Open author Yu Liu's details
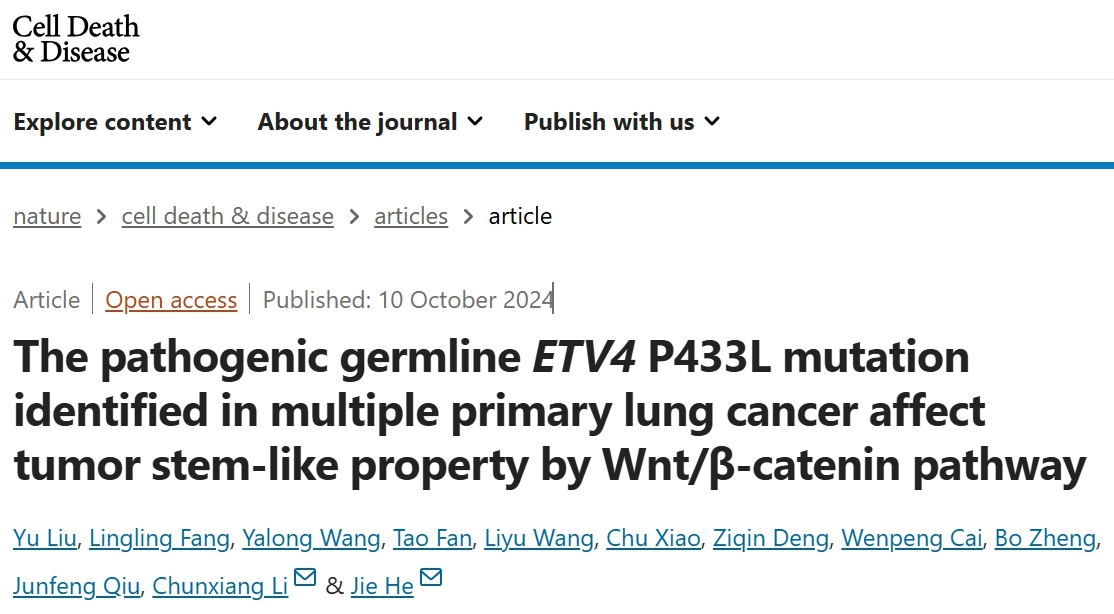The width and height of the screenshot is (1114, 614). click(x=45, y=538)
